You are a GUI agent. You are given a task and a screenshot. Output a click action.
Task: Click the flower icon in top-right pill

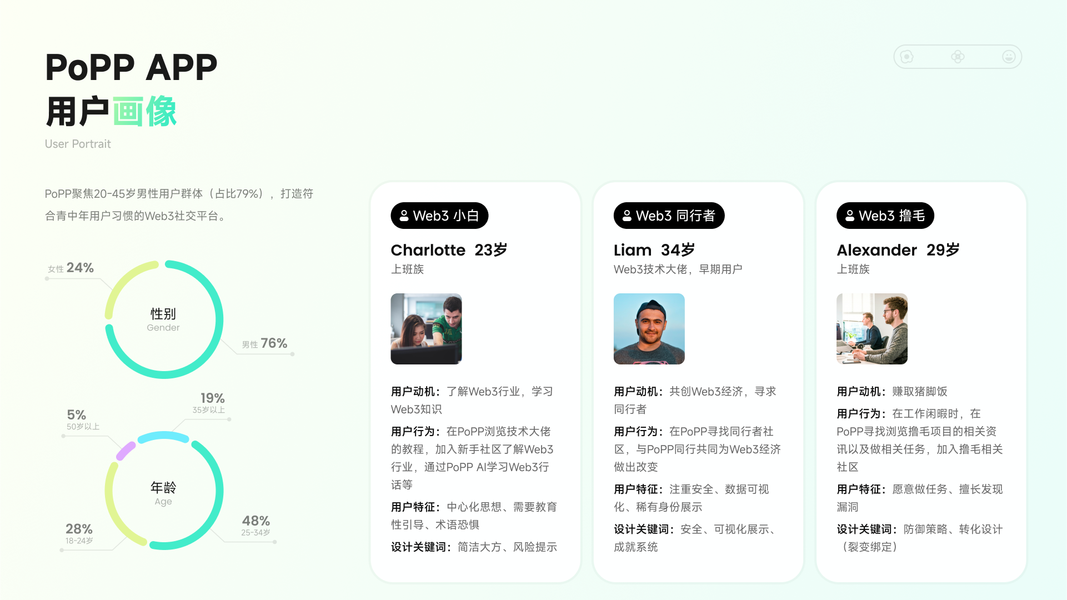(957, 57)
